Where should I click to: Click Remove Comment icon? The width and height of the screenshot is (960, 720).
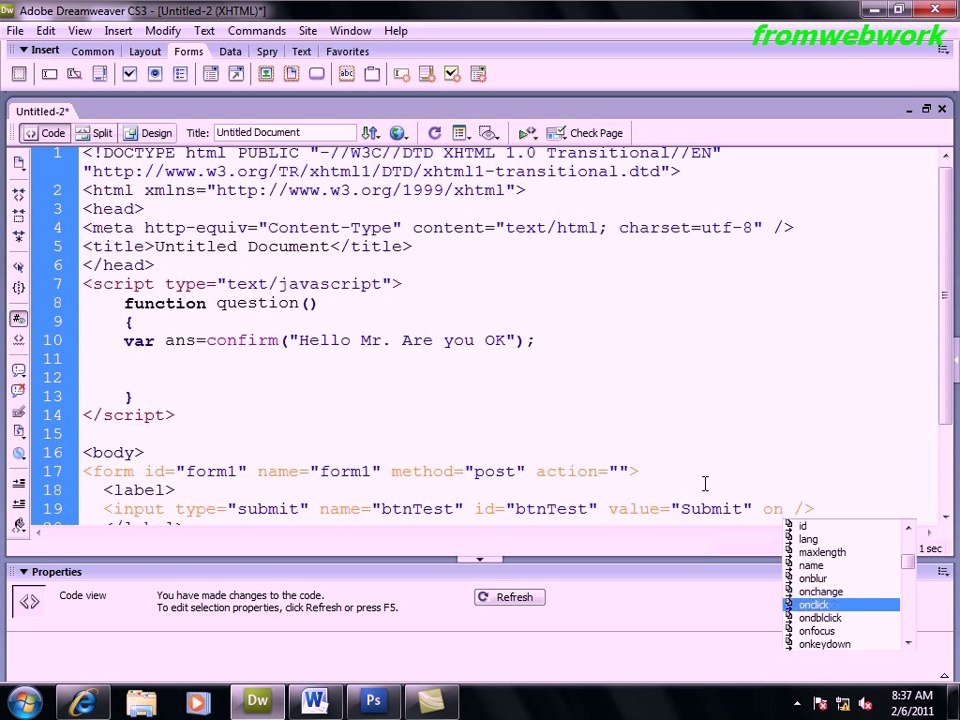pyautogui.click(x=18, y=391)
